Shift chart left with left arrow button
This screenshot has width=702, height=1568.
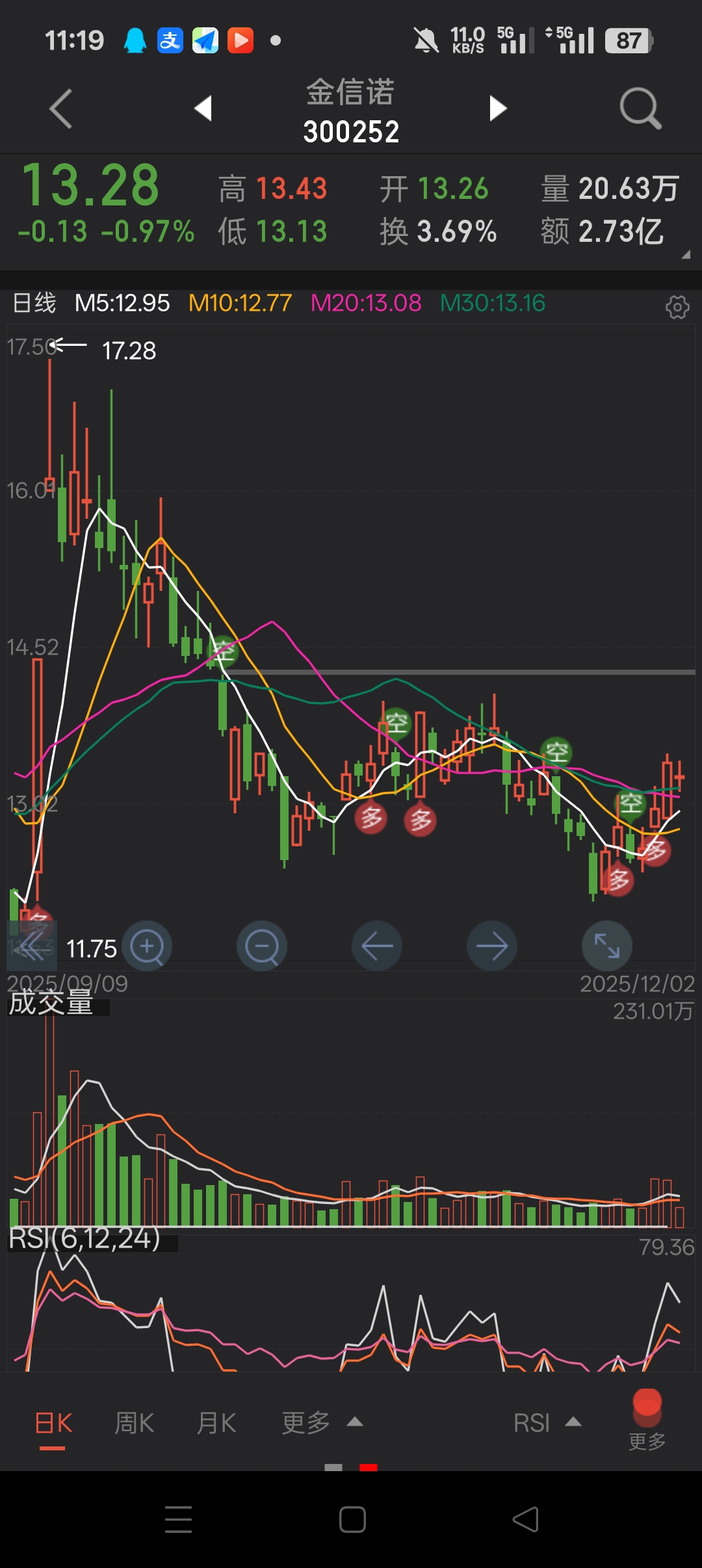pyautogui.click(x=377, y=947)
